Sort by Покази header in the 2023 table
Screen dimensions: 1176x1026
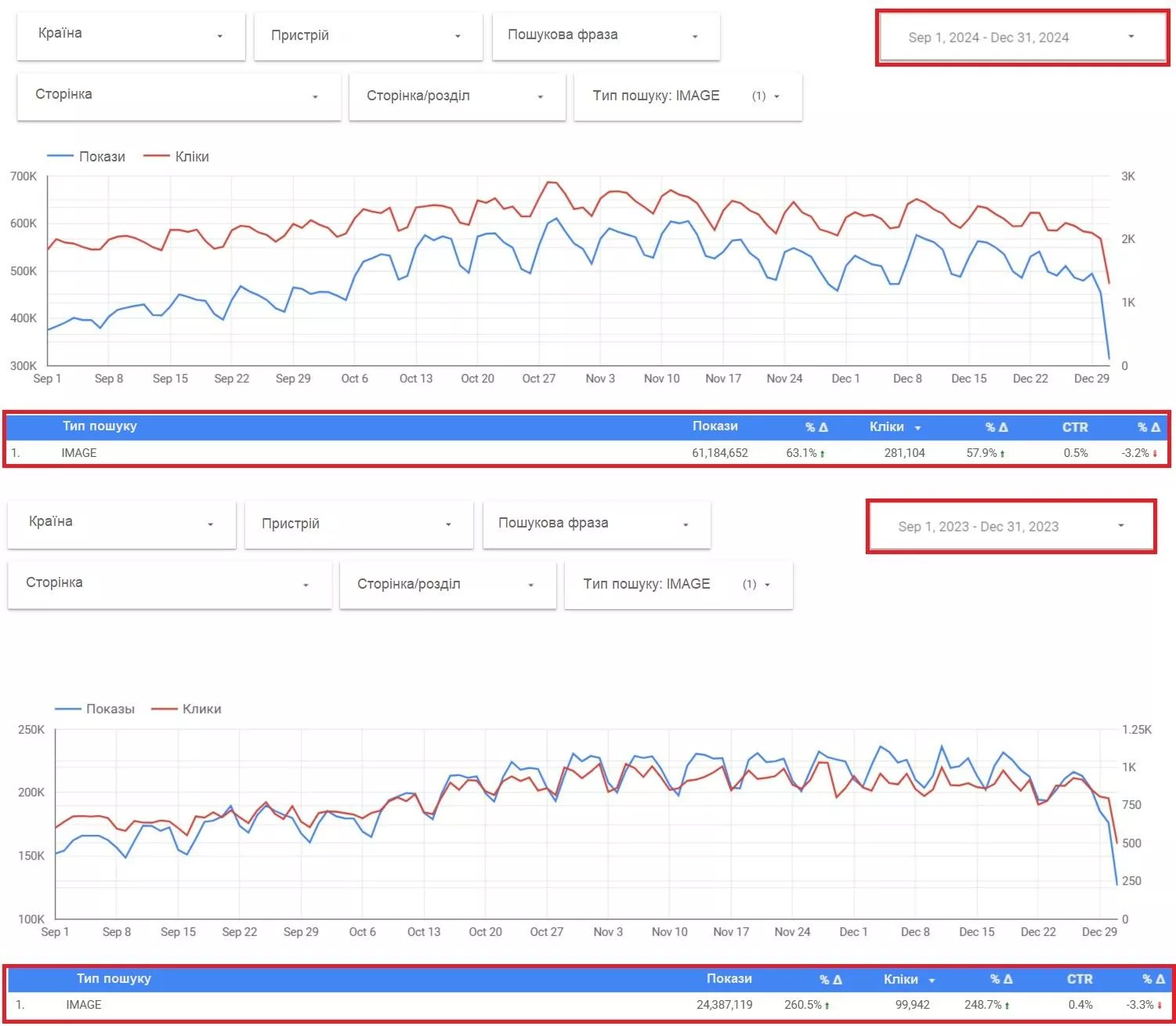[x=729, y=979]
